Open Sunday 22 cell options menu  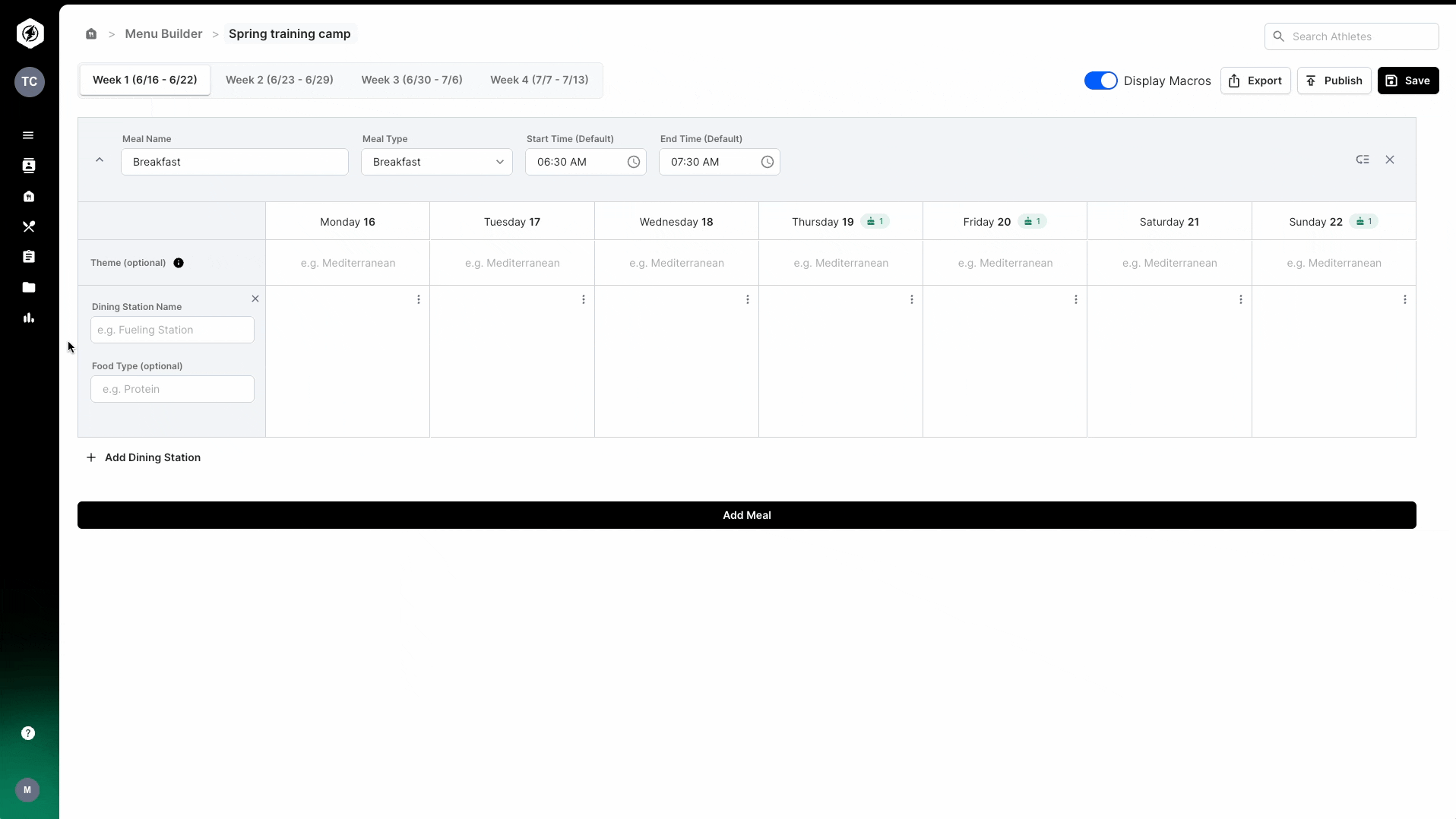(1405, 299)
